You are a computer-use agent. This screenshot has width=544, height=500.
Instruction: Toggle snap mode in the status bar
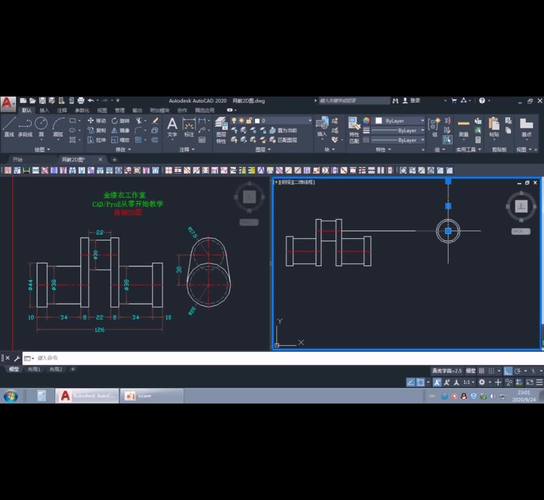491,371
